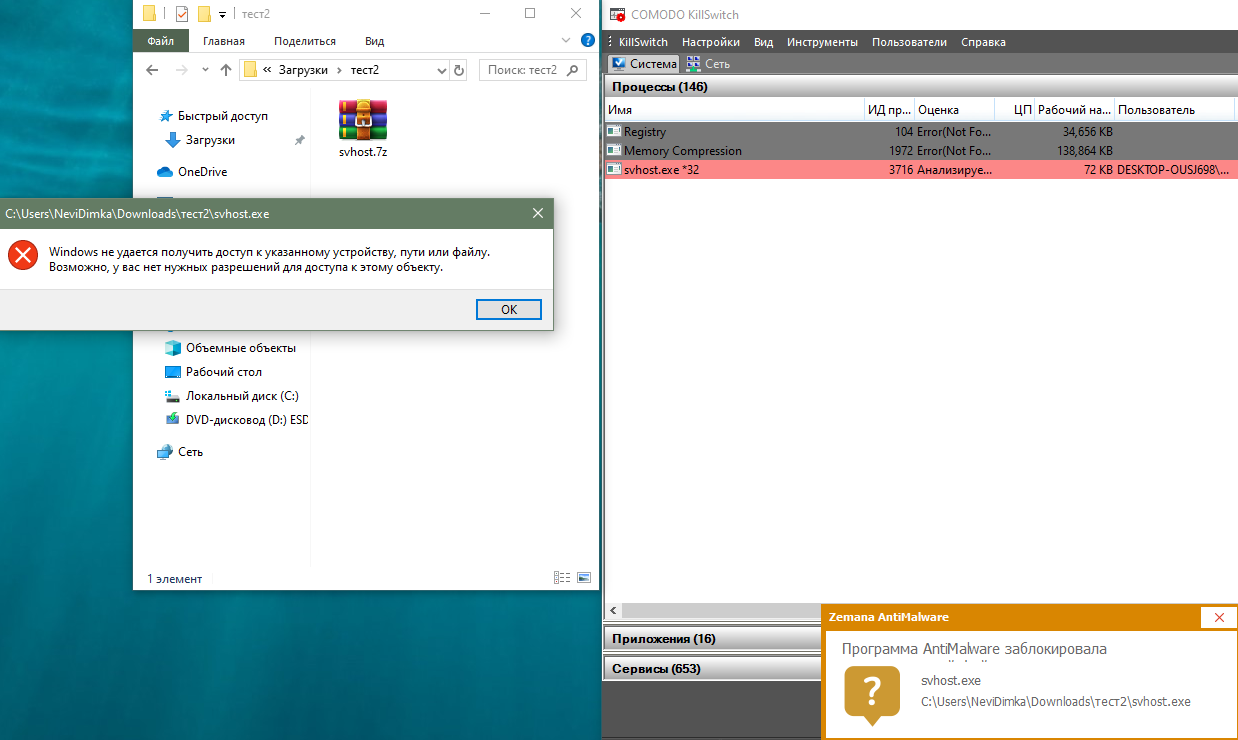Select Объемные объекты in navigation pane

point(240,348)
